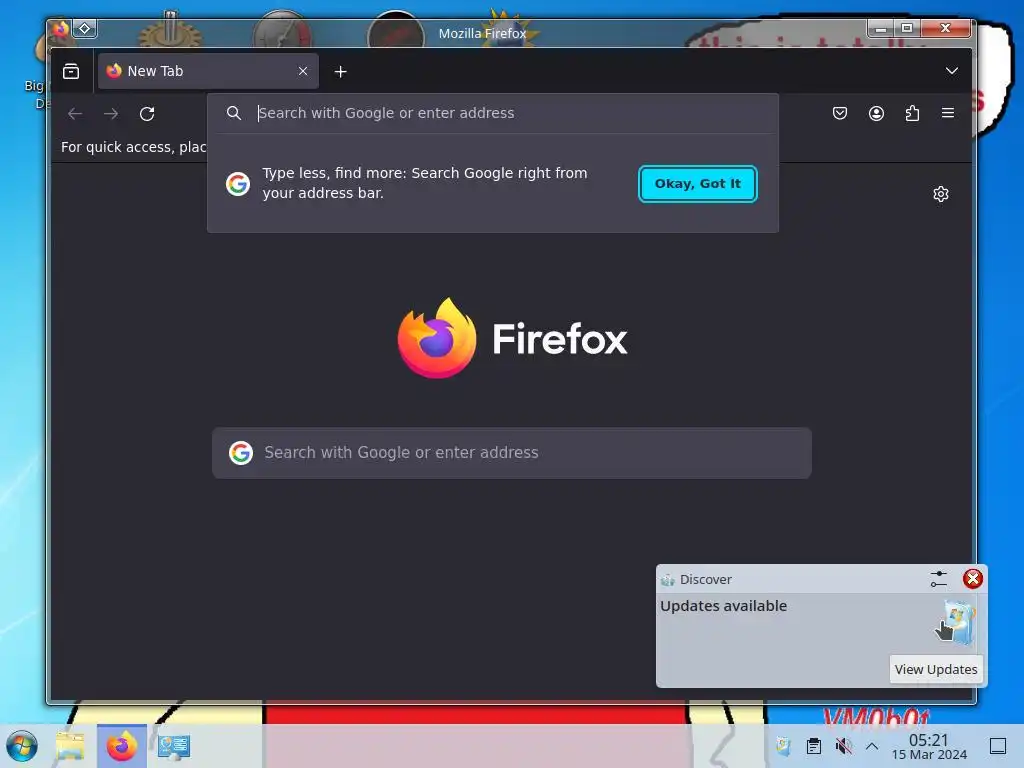Viewport: 1024px width, 768px height.
Task: Open clipboard tray icon
Action: pos(814,746)
